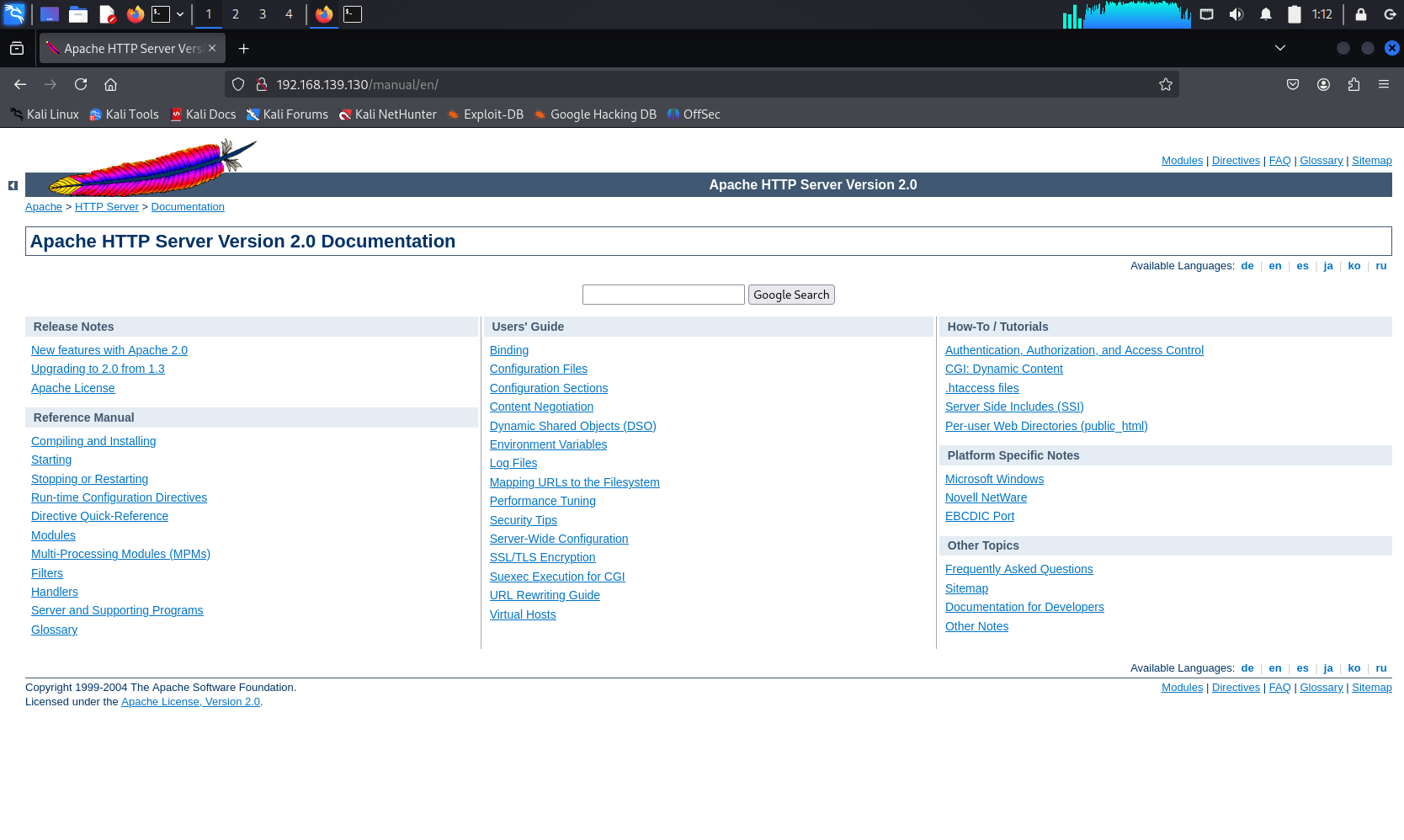The image size is (1404, 840).
Task: Open the Configuration Files guide
Action: (x=539, y=369)
